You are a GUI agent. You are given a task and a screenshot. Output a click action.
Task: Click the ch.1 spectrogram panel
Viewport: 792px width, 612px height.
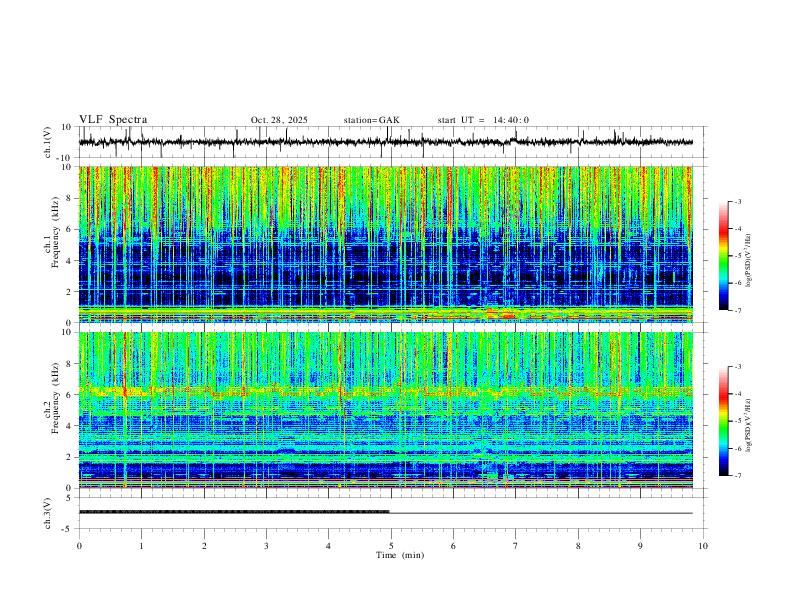(385, 244)
